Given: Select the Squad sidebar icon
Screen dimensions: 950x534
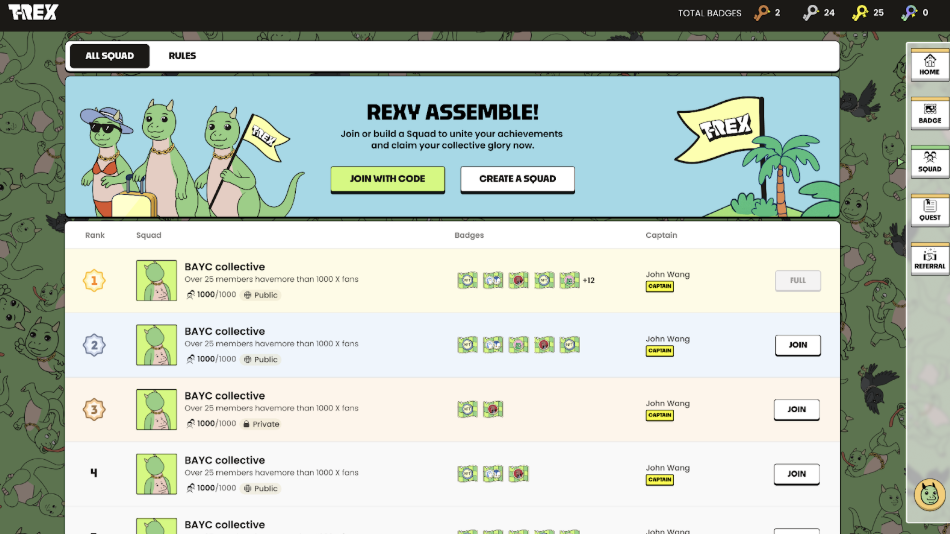Looking at the screenshot, I should coord(929,161).
